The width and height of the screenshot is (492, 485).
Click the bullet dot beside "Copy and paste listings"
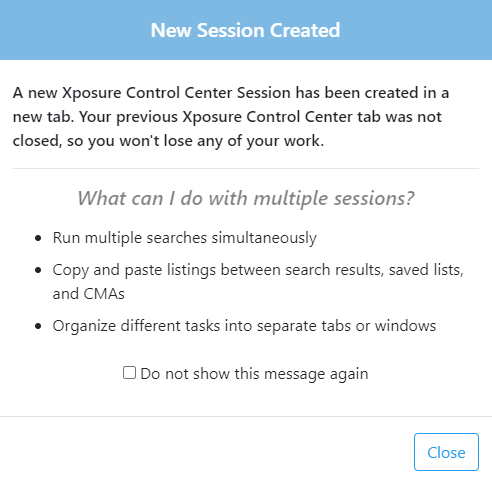tap(38, 270)
